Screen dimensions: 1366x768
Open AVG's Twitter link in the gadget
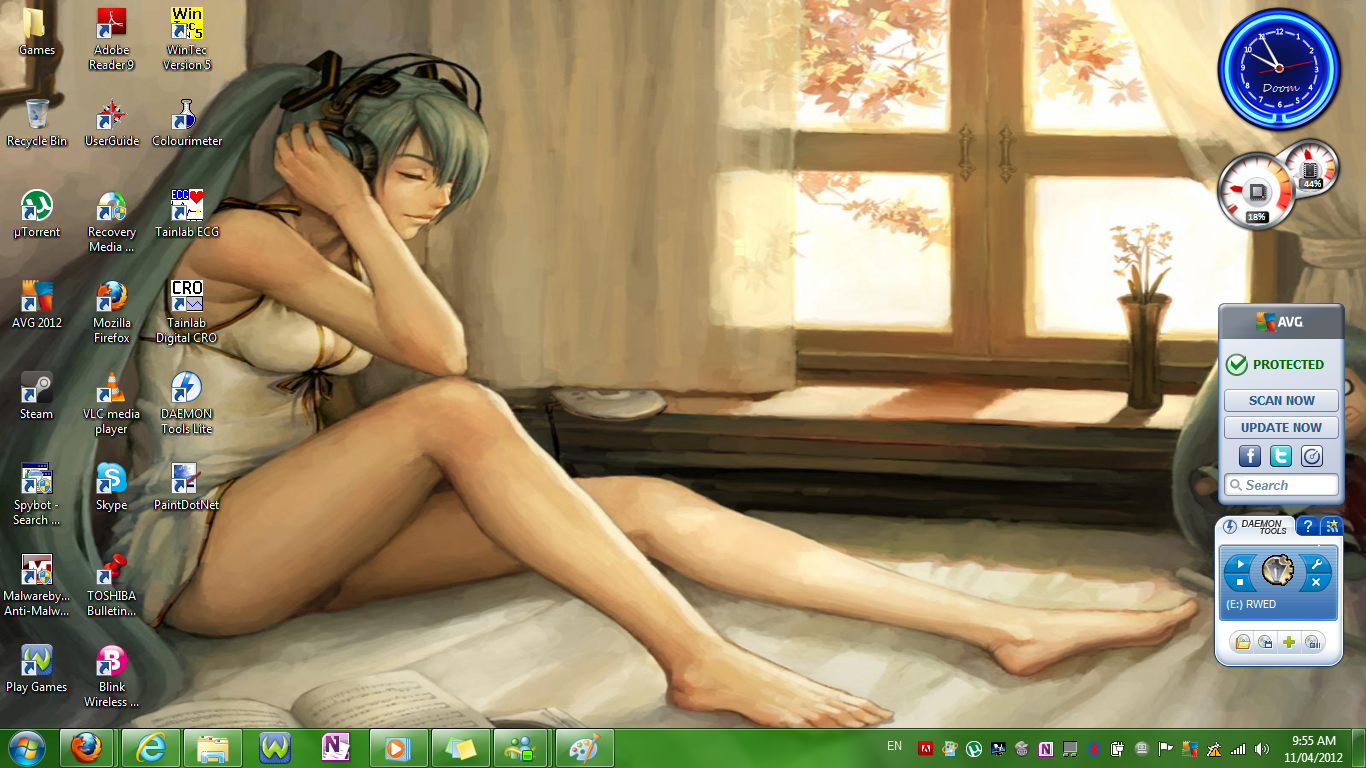coord(1281,456)
